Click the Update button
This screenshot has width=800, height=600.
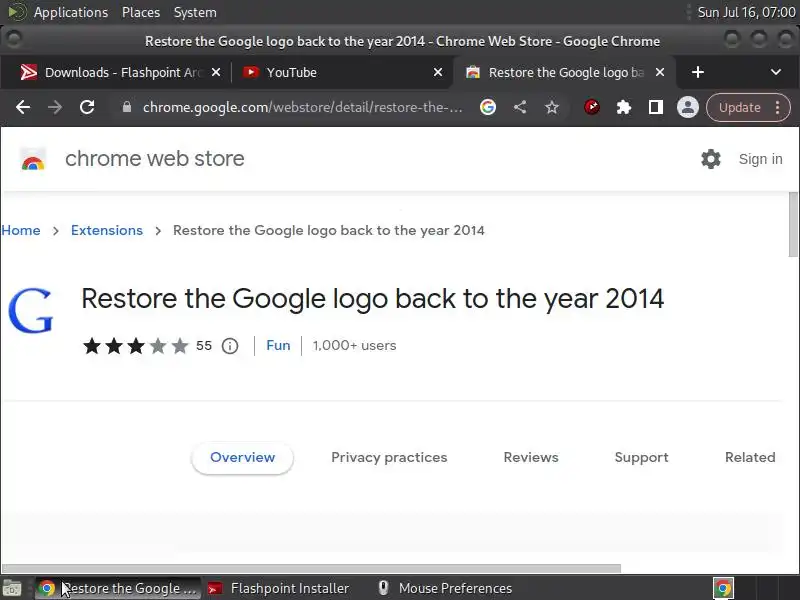click(x=740, y=107)
